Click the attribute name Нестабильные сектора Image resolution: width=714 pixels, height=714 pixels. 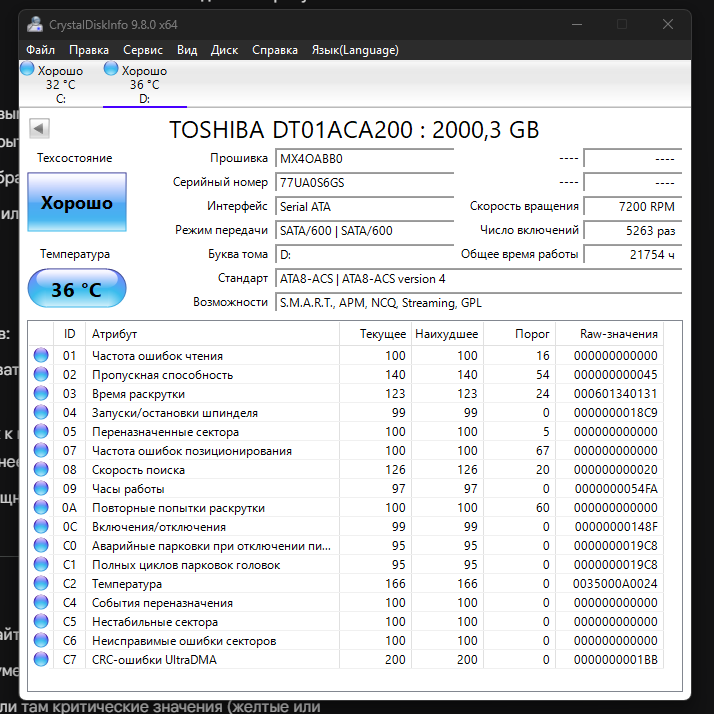[155, 622]
